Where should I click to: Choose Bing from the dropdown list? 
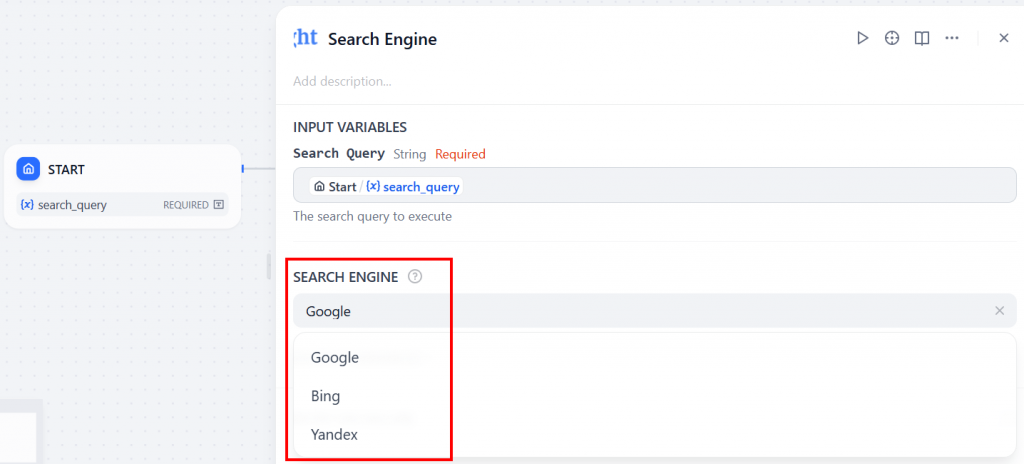coord(326,396)
